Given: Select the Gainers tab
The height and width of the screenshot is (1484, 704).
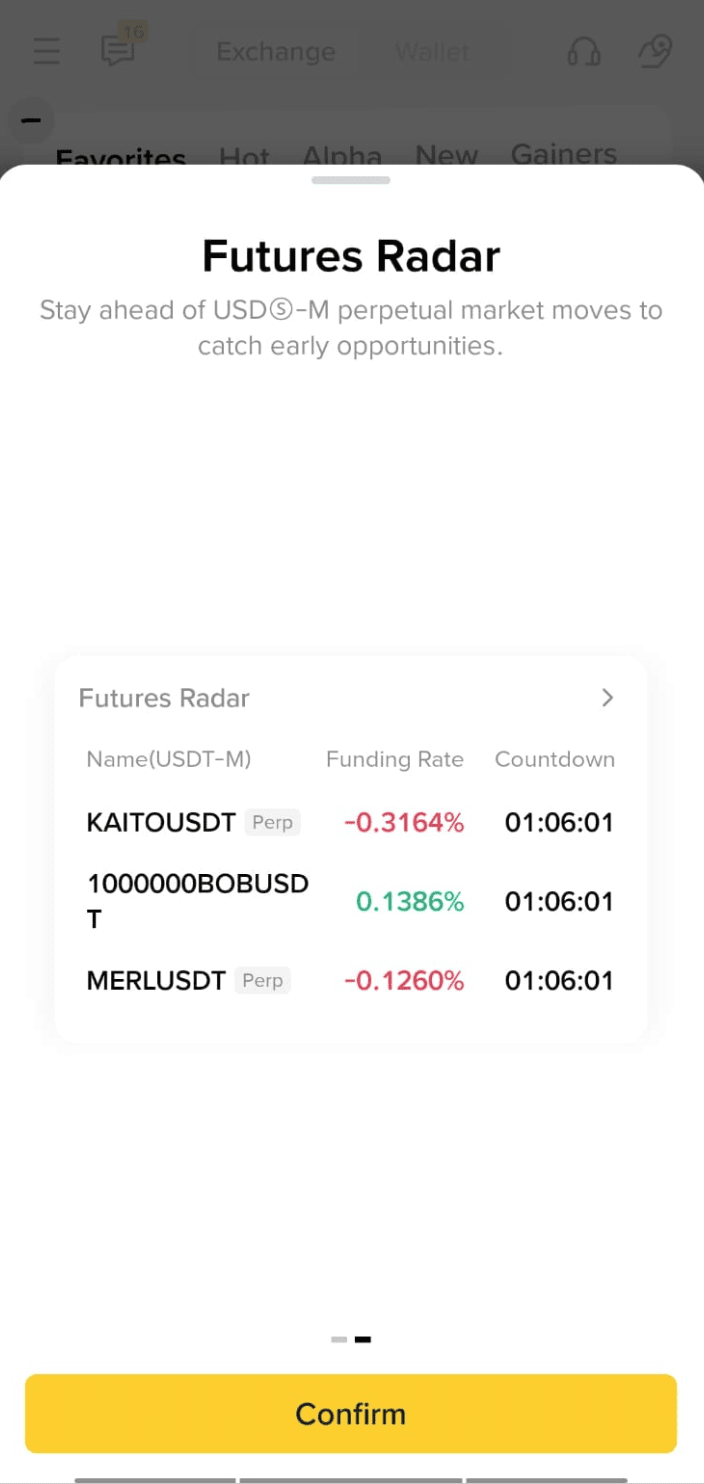Looking at the screenshot, I should coord(563,154).
